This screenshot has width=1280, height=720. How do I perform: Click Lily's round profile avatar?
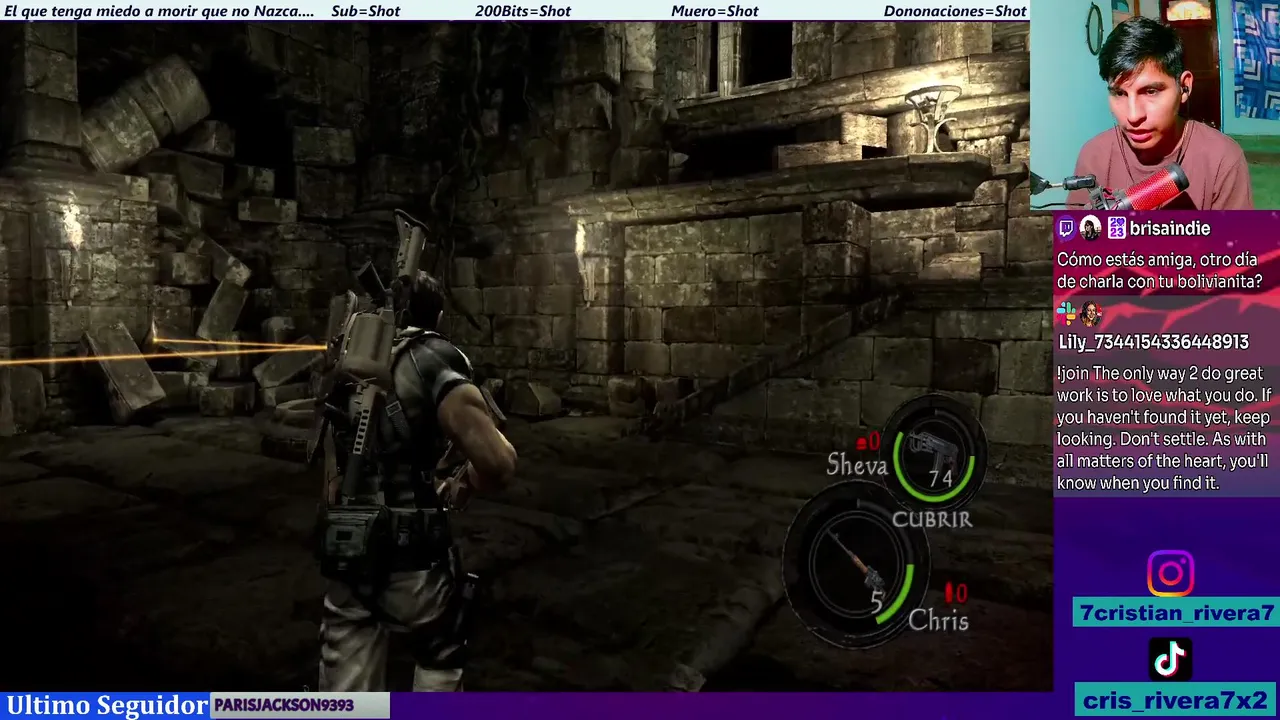coord(1090,314)
